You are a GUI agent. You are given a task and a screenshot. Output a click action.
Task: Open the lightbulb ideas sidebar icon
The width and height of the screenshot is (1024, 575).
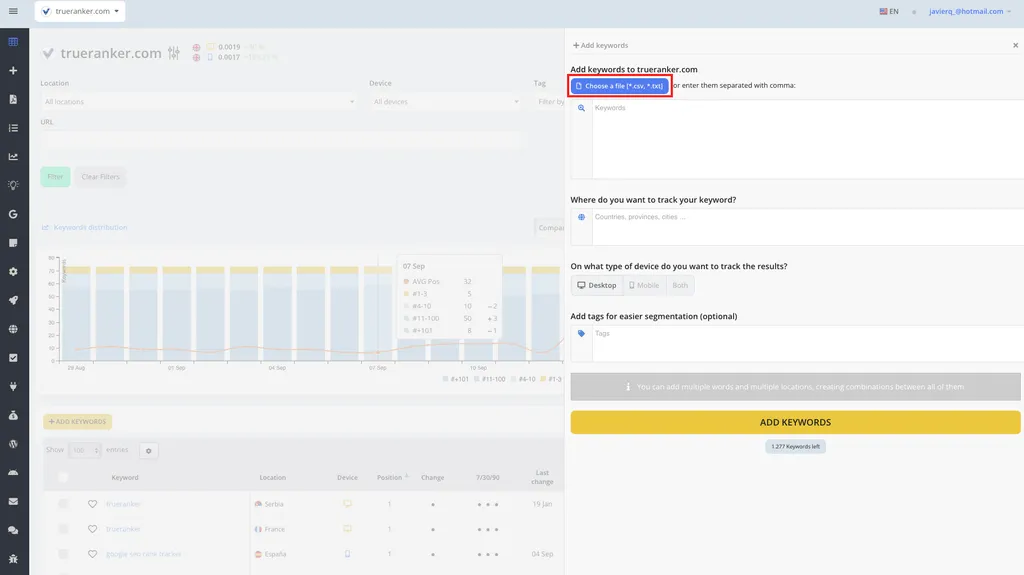coord(13,186)
